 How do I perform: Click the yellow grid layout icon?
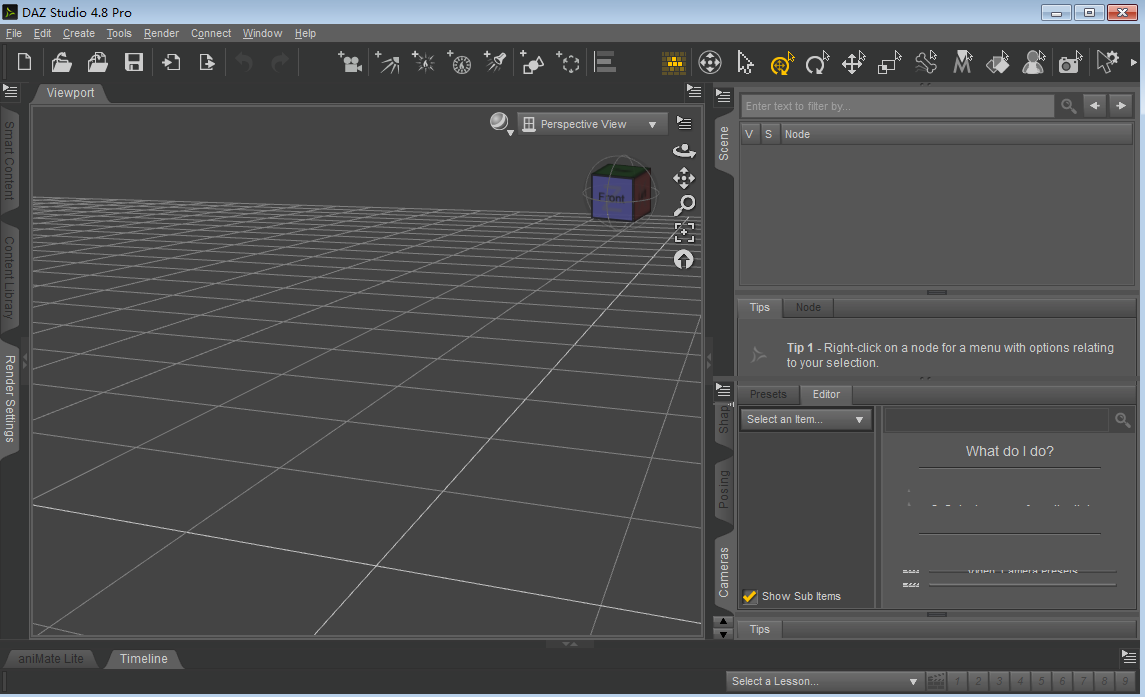tap(673, 63)
